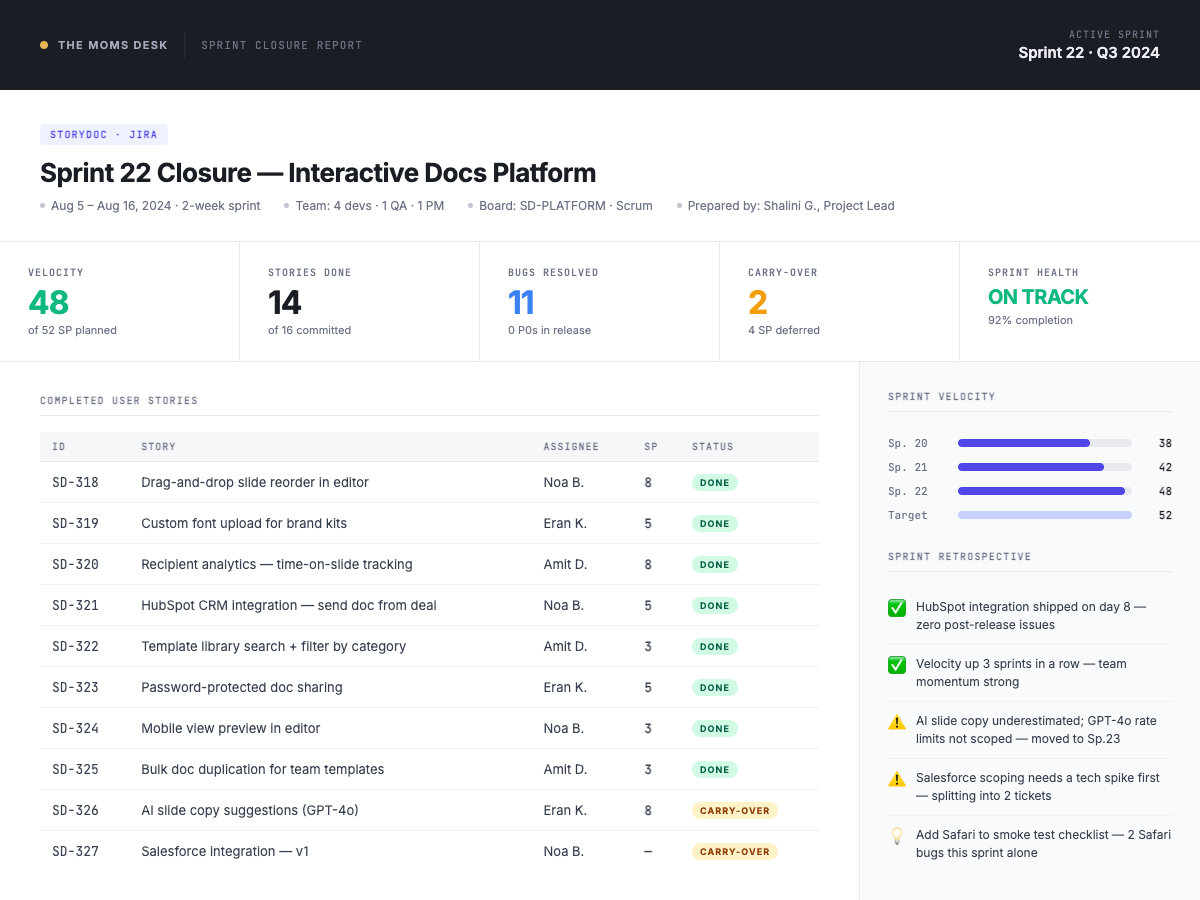Click 'Sprint 22 · Q3 2024' in header
Viewport: 1200px width, 900px height.
(x=1089, y=53)
